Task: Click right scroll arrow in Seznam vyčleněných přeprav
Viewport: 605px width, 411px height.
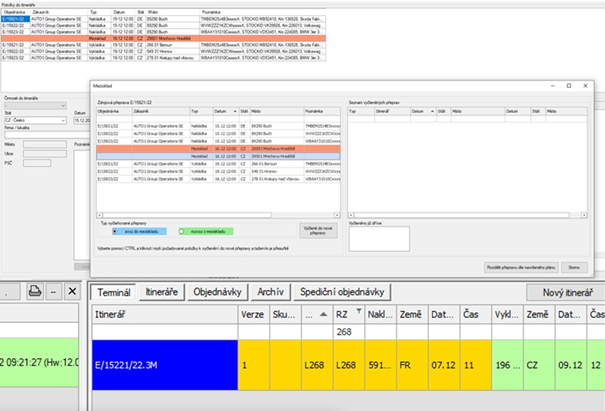Action: 584,215
